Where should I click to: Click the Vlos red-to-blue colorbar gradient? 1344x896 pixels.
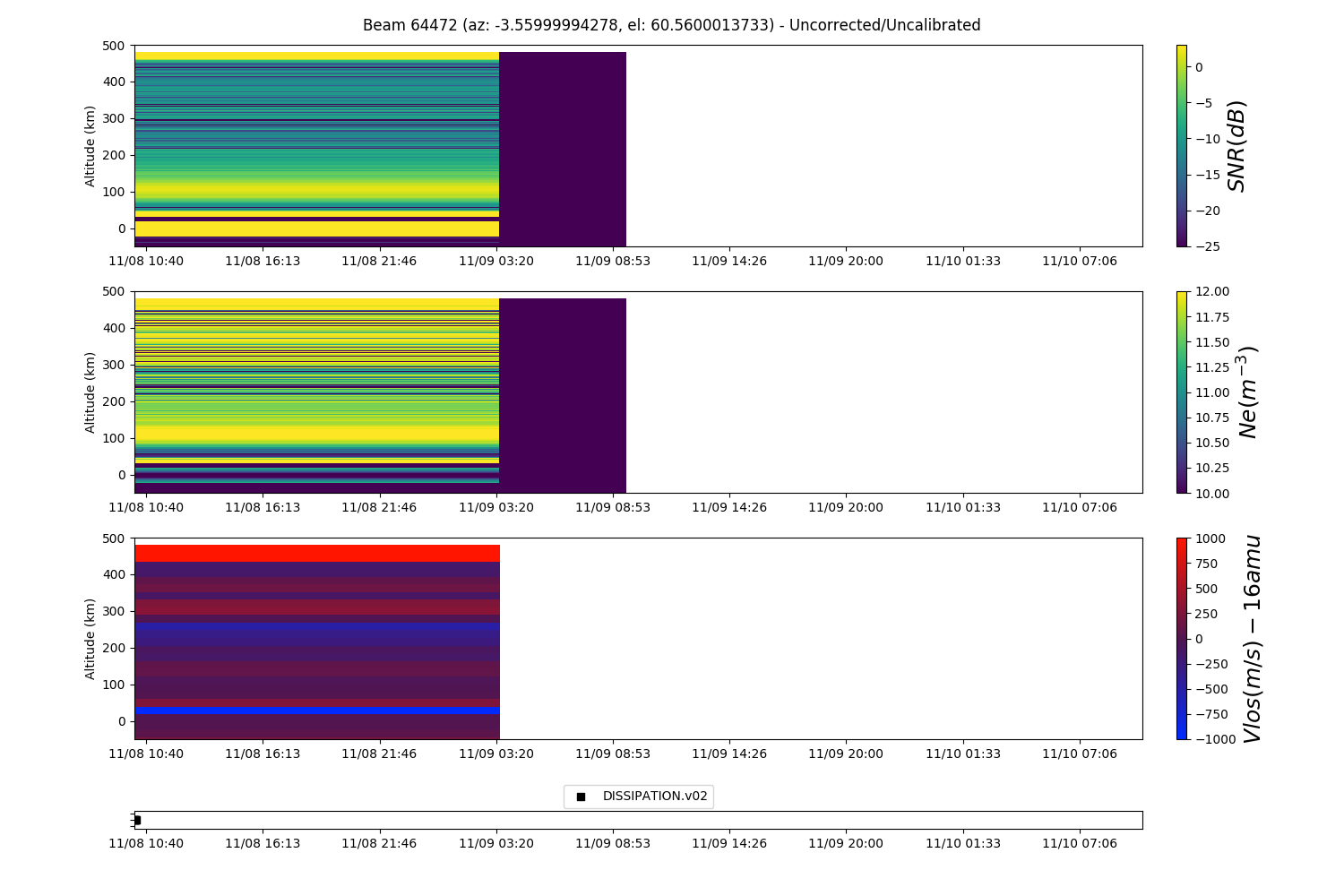tap(1181, 638)
